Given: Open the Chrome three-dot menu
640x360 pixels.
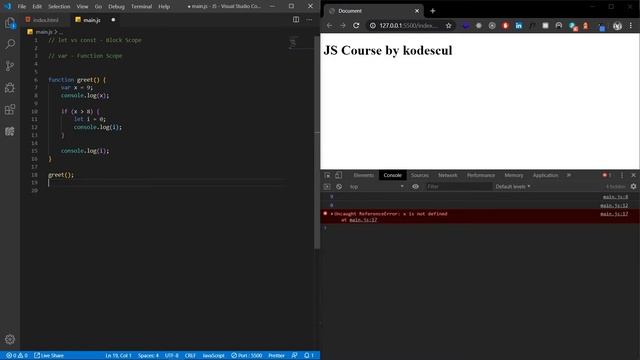Looking at the screenshot, I should (x=631, y=25).
